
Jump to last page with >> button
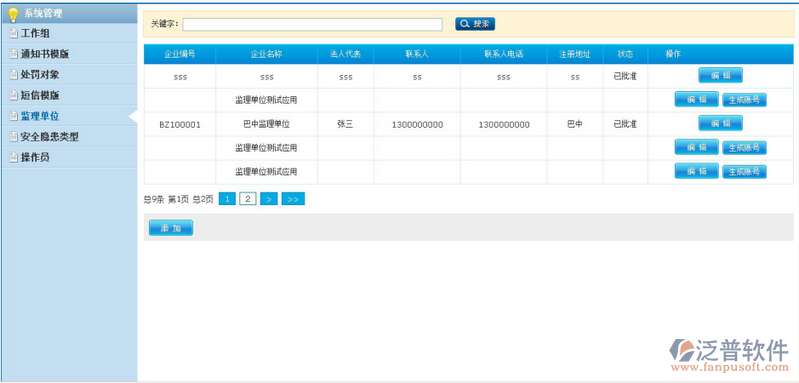[x=293, y=199]
